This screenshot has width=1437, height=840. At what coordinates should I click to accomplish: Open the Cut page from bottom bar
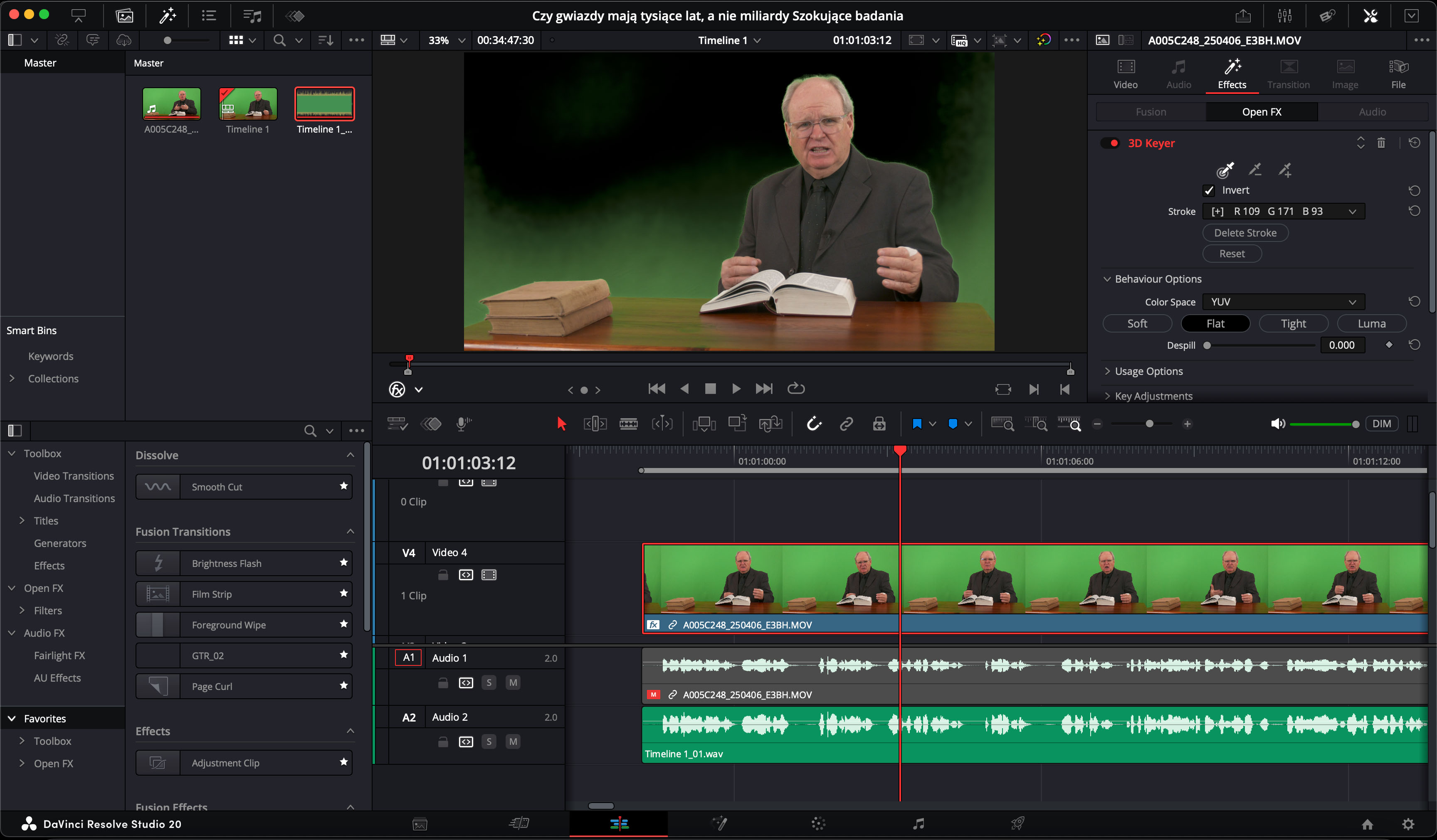(519, 823)
